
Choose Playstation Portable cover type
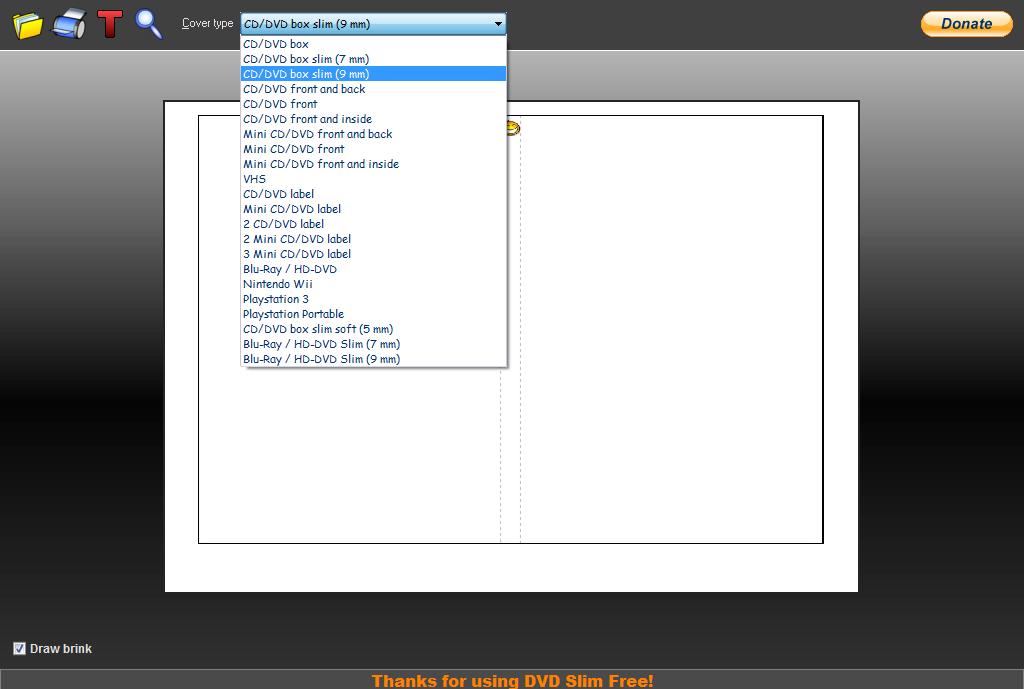click(293, 313)
